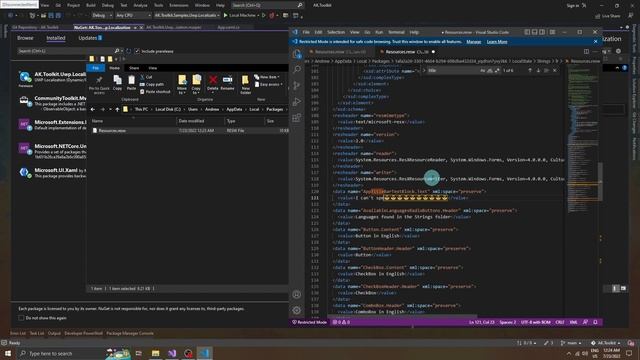Go to next match in VS Code find
Screen dimensions: 640x360
(538, 71)
